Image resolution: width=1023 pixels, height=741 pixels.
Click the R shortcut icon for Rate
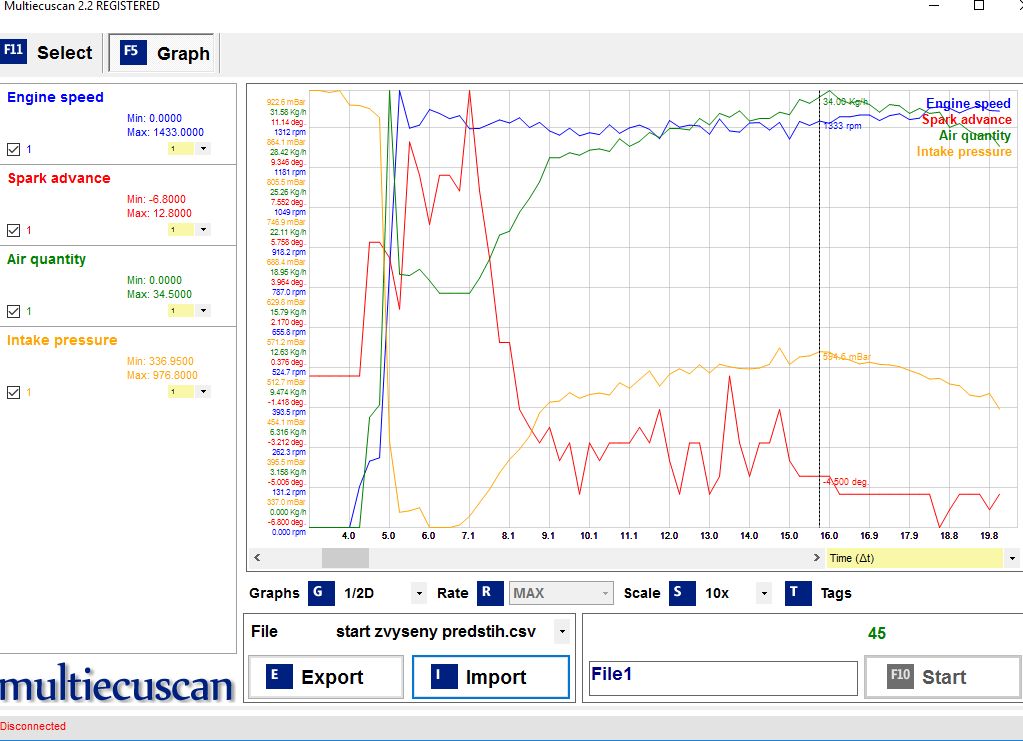(x=490, y=592)
